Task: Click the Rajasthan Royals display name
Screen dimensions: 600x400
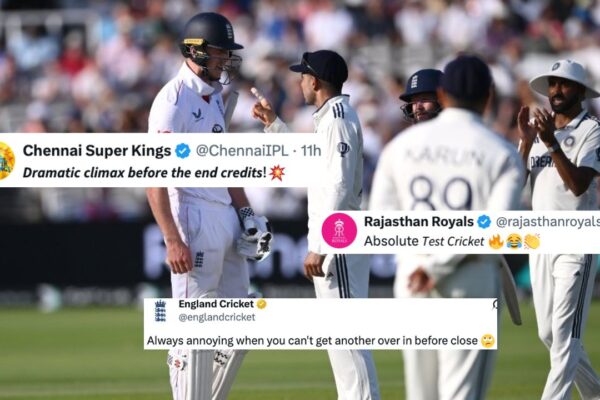Action: coord(419,222)
